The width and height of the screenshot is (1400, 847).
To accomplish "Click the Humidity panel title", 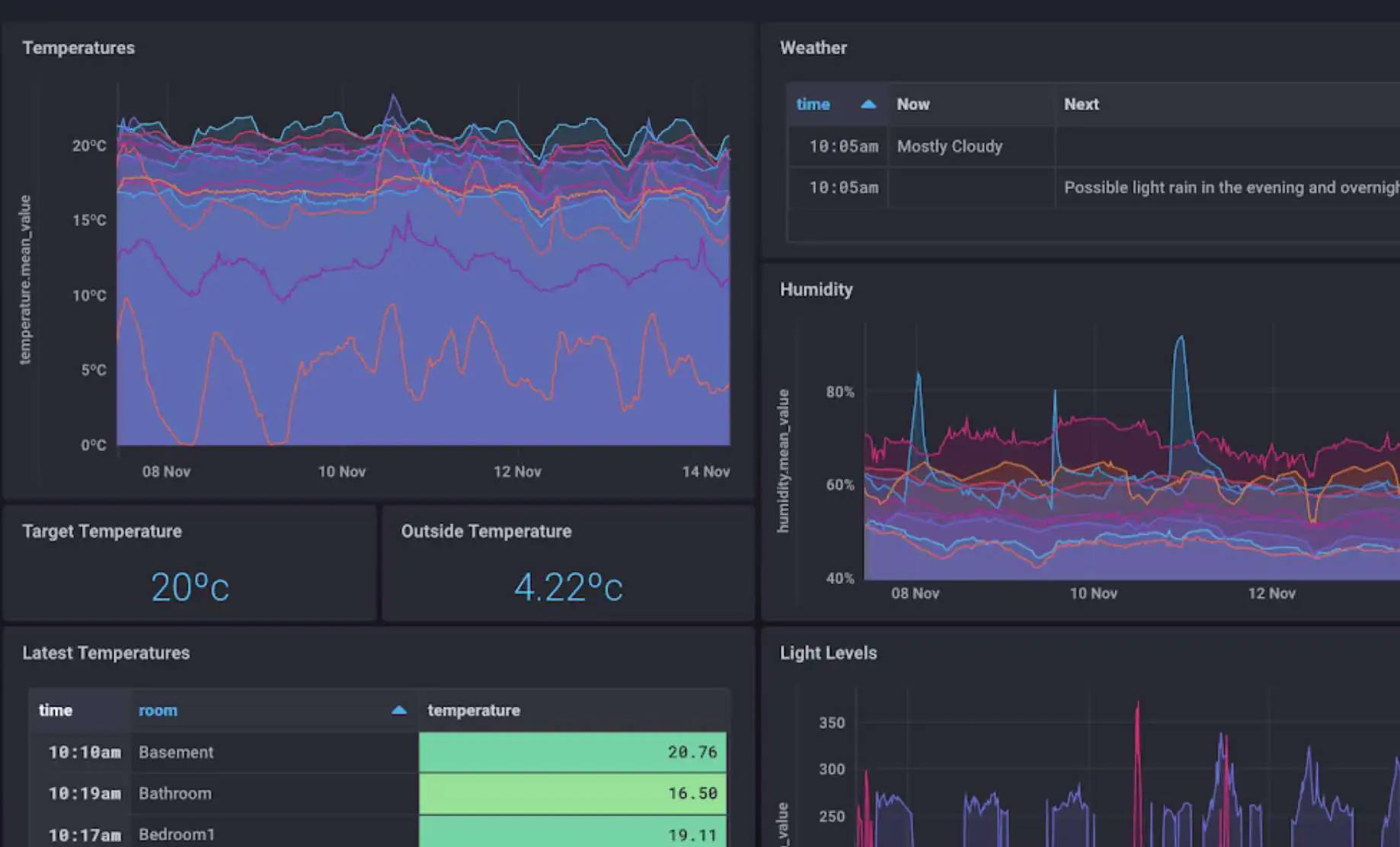I will click(816, 289).
